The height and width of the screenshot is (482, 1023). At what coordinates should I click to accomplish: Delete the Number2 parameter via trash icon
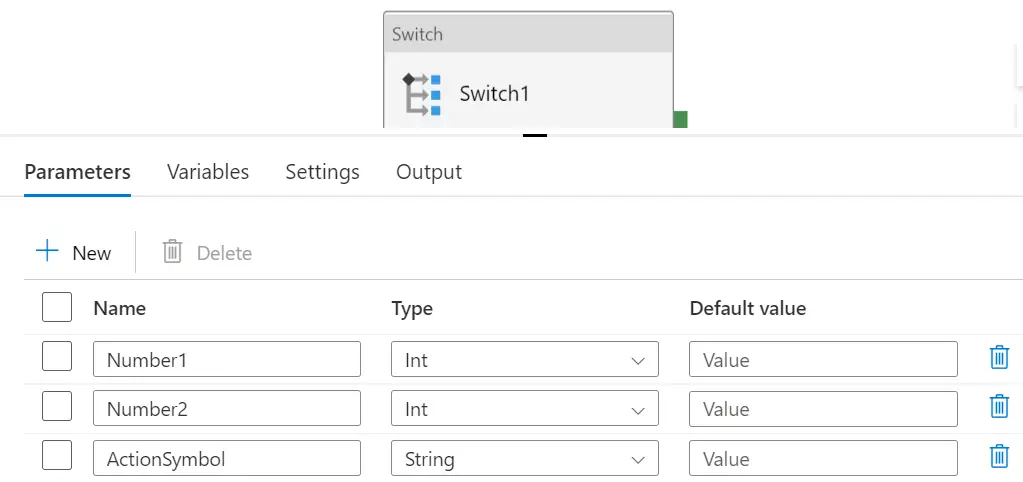tap(999, 406)
